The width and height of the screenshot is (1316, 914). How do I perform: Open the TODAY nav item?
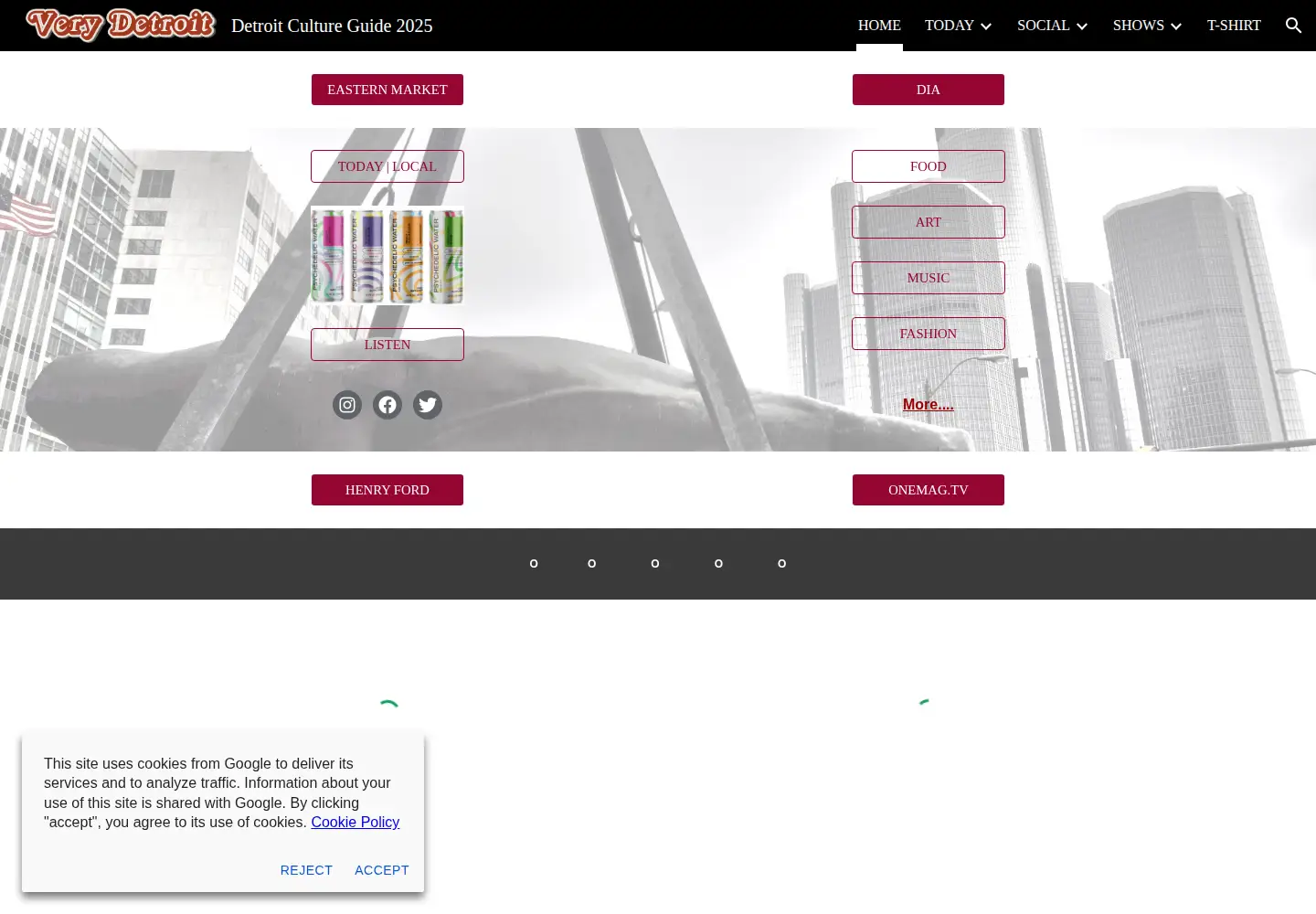pos(949,26)
